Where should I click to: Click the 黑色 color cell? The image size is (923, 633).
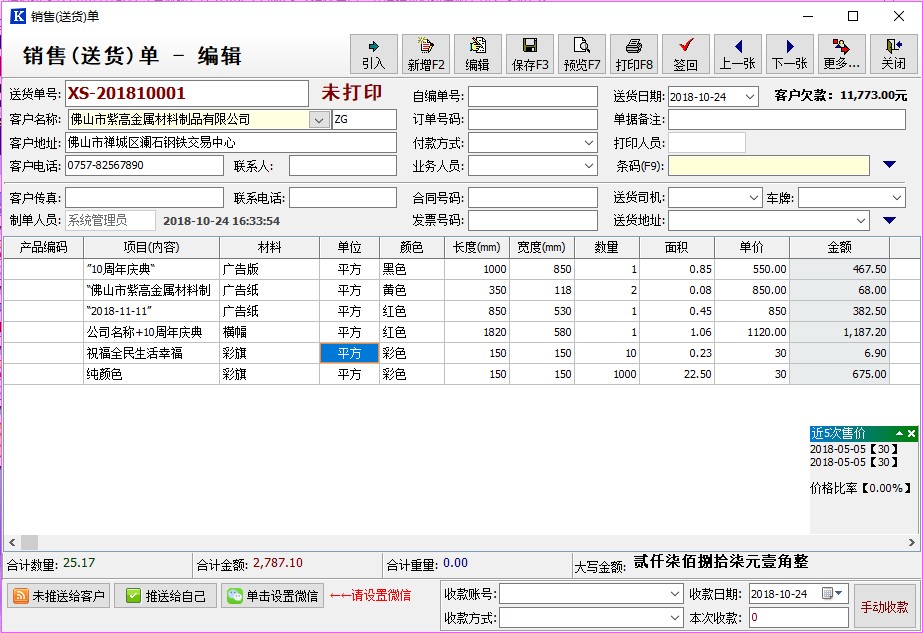411,269
